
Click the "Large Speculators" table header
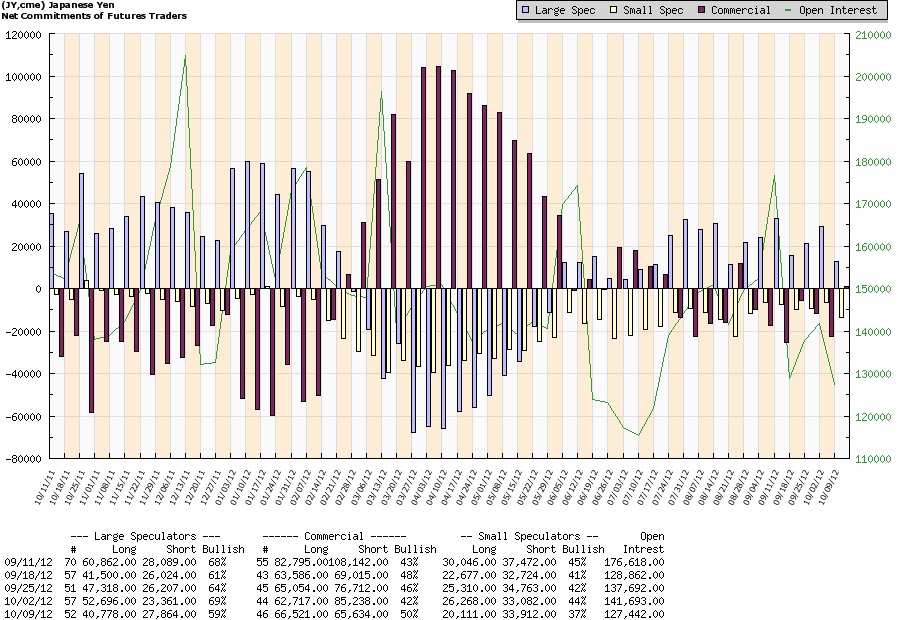145,536
